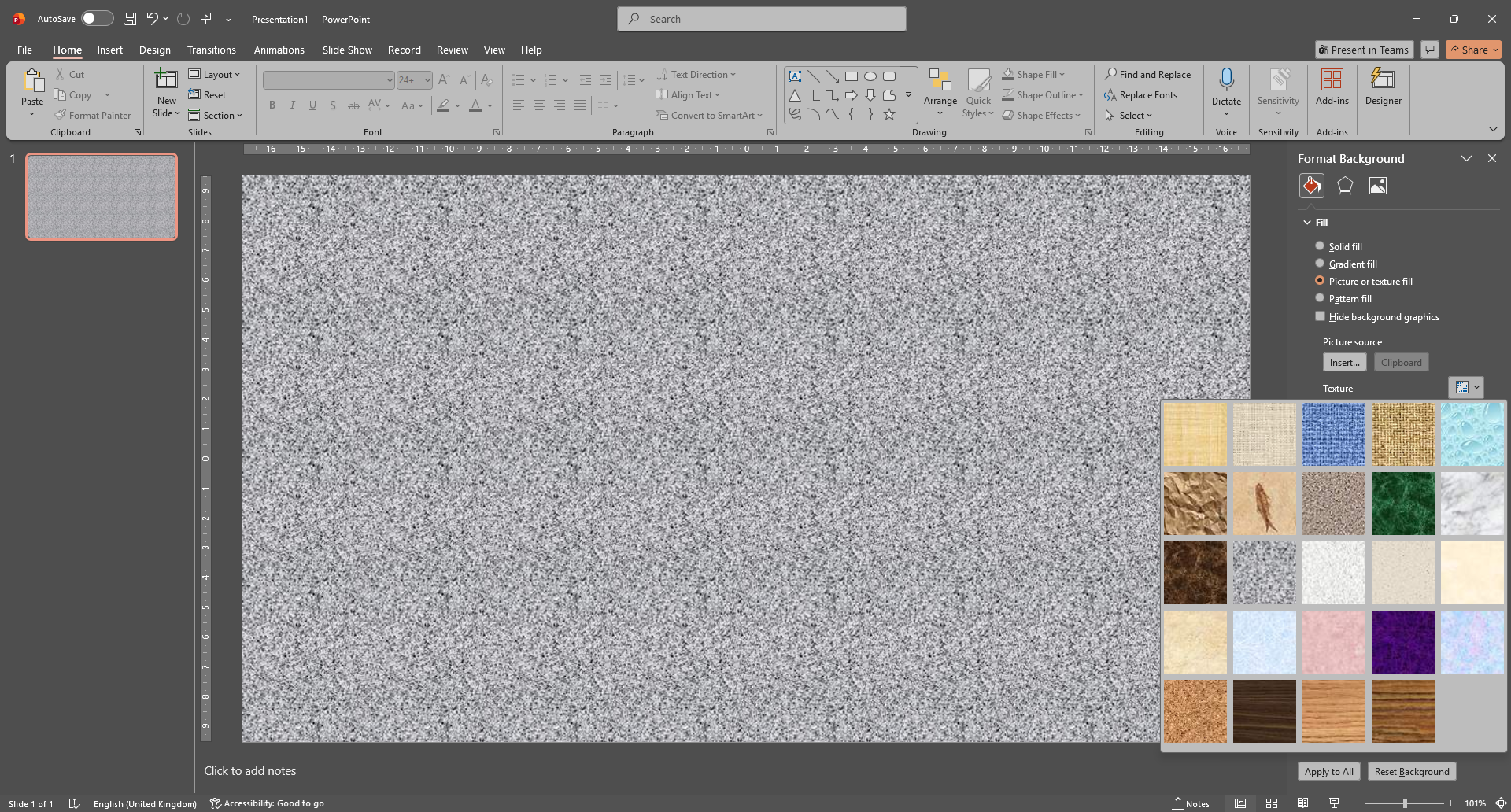Screen dimensions: 1511x812
Task: Select slide 1 thumbnail
Action: click(x=102, y=197)
